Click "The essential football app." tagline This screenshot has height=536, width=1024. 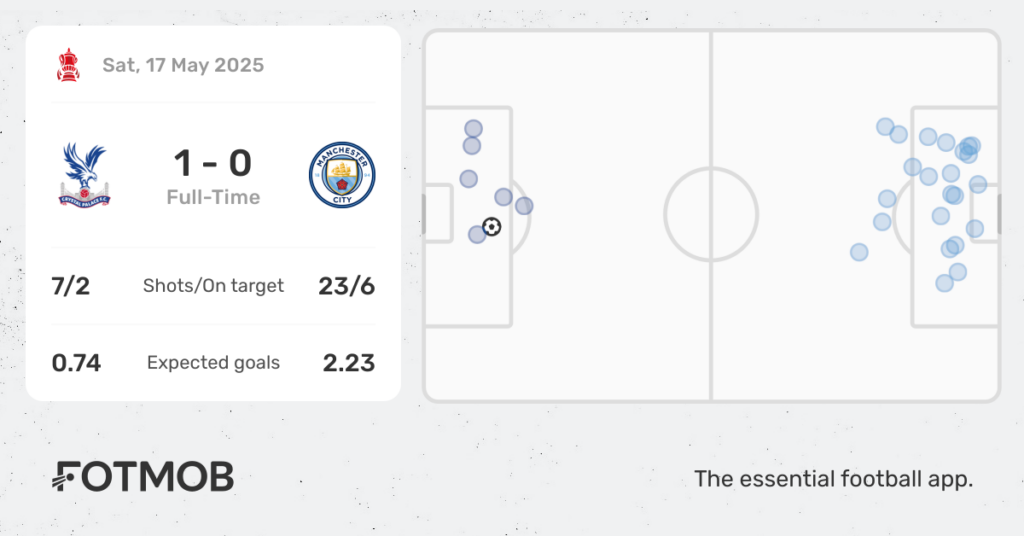click(x=833, y=479)
